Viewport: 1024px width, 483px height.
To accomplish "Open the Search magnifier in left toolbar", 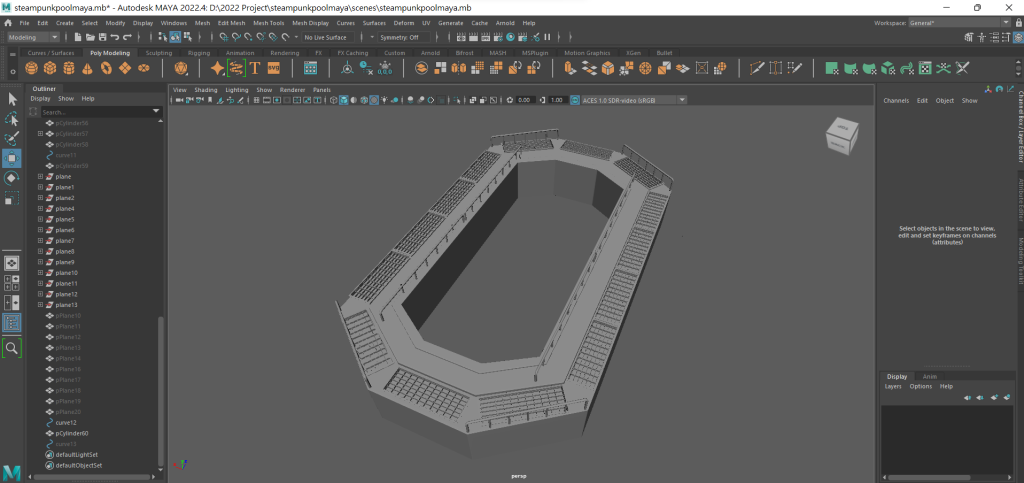I will (12, 349).
